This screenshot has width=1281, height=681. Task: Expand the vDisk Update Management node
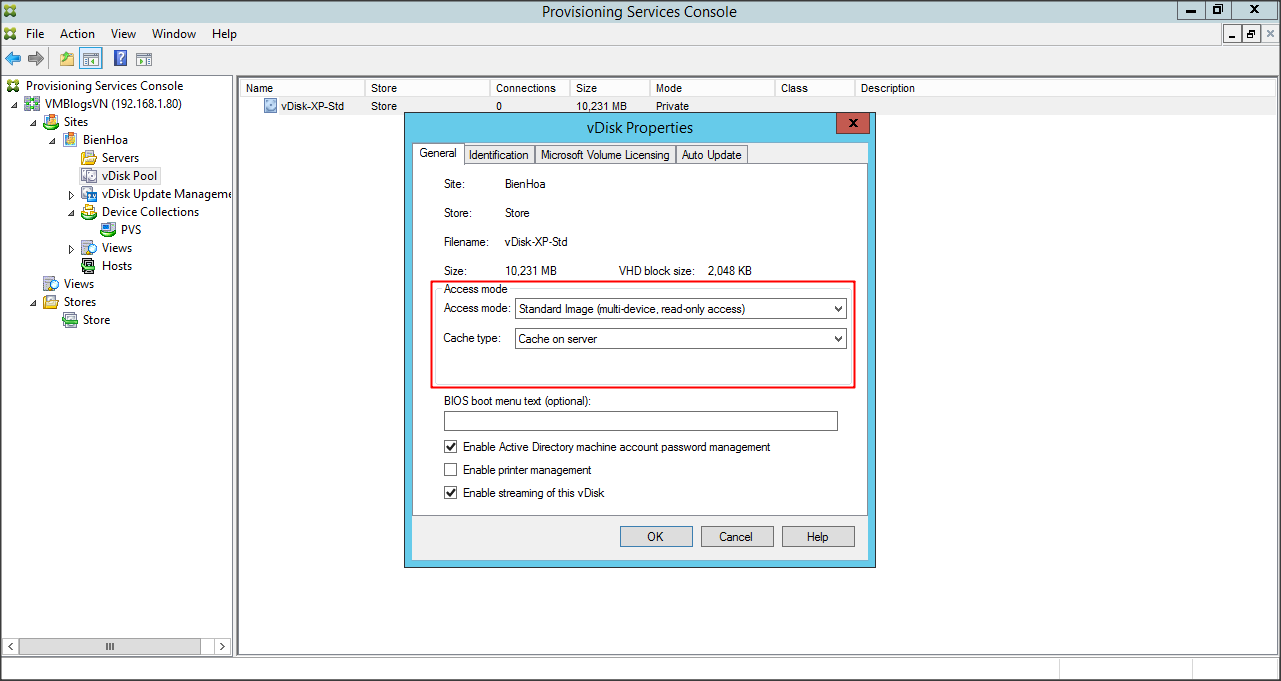tap(71, 194)
